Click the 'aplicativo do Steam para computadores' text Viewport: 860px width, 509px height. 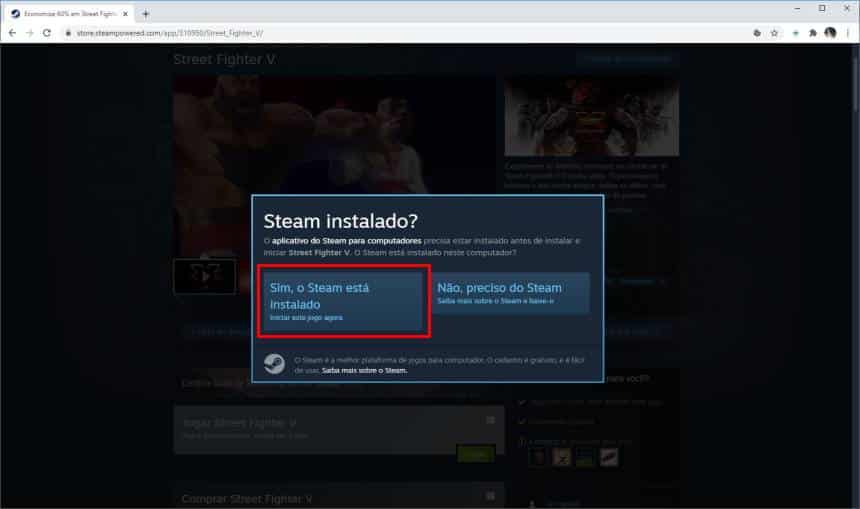(347, 241)
